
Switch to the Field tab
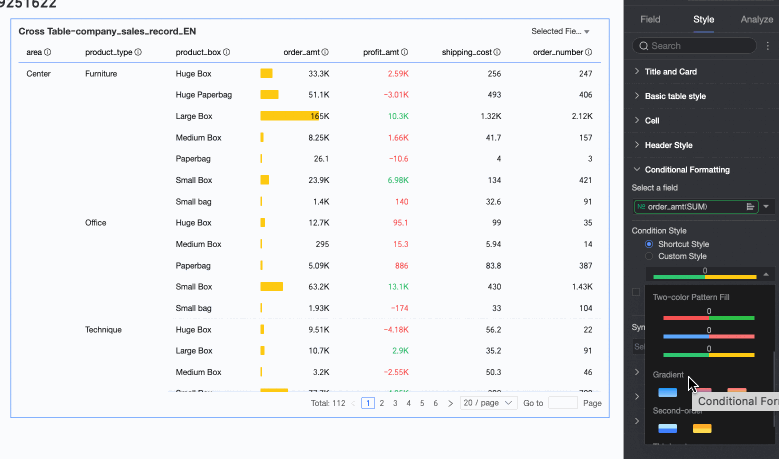click(650, 19)
